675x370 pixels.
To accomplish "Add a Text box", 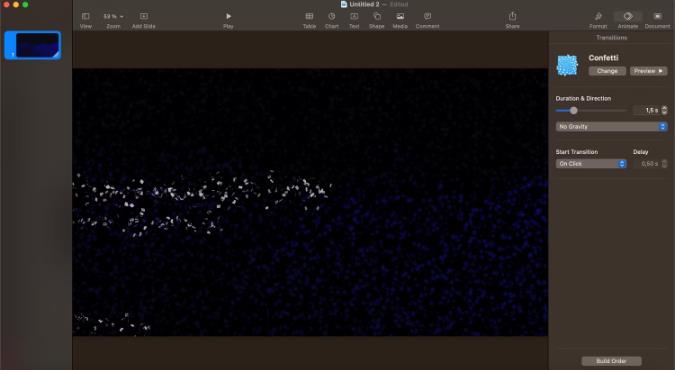I will coord(354,16).
